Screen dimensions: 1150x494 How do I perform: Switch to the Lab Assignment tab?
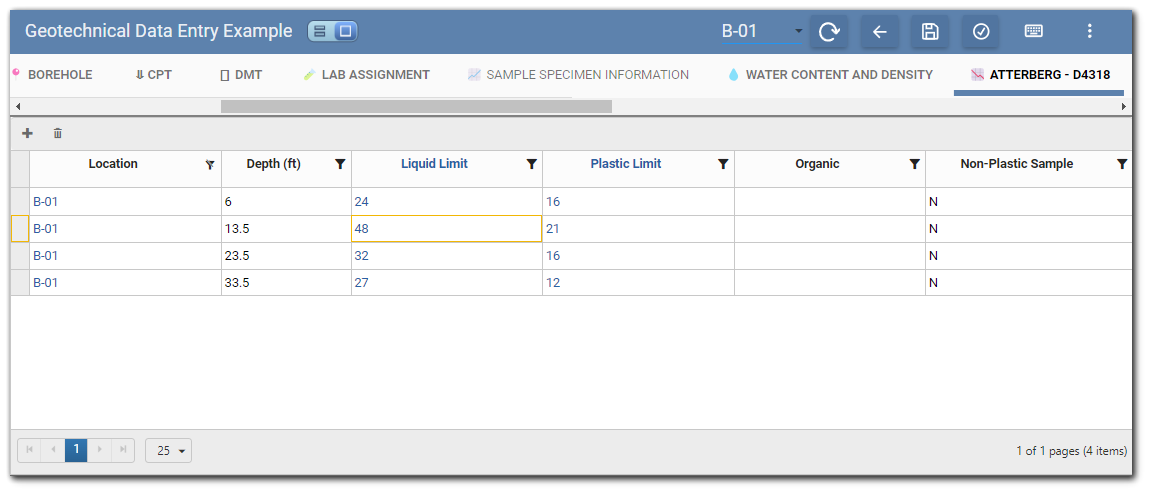(x=367, y=75)
